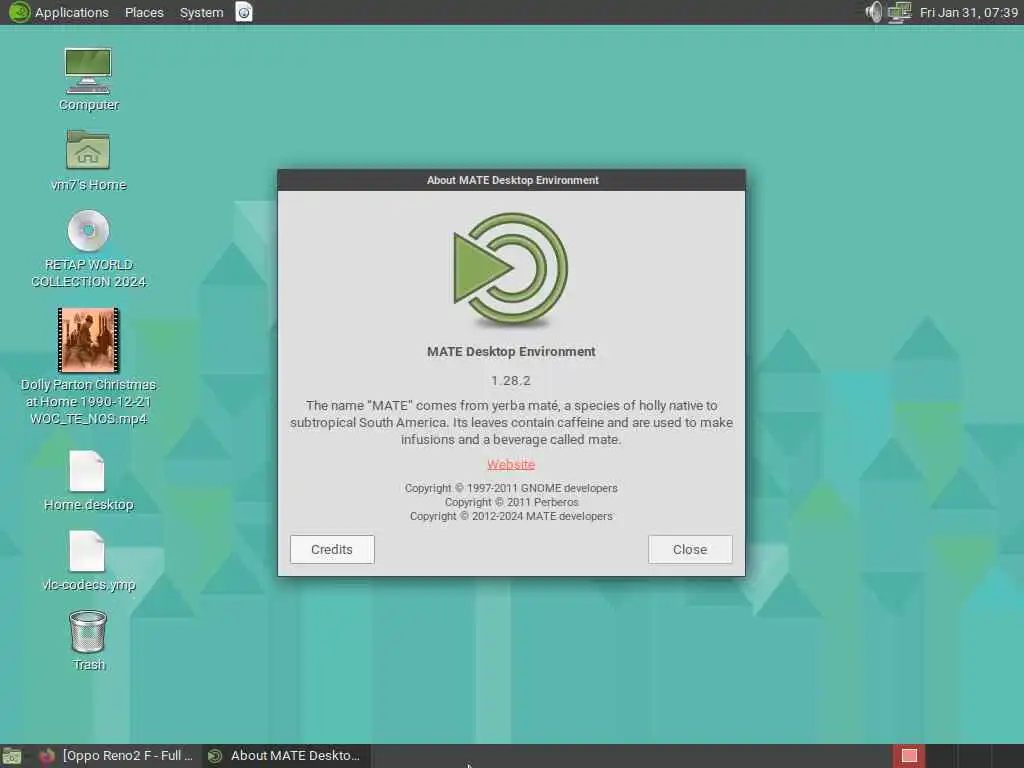Select the red active workspace in switcher
The image size is (1024, 768).
[909, 756]
